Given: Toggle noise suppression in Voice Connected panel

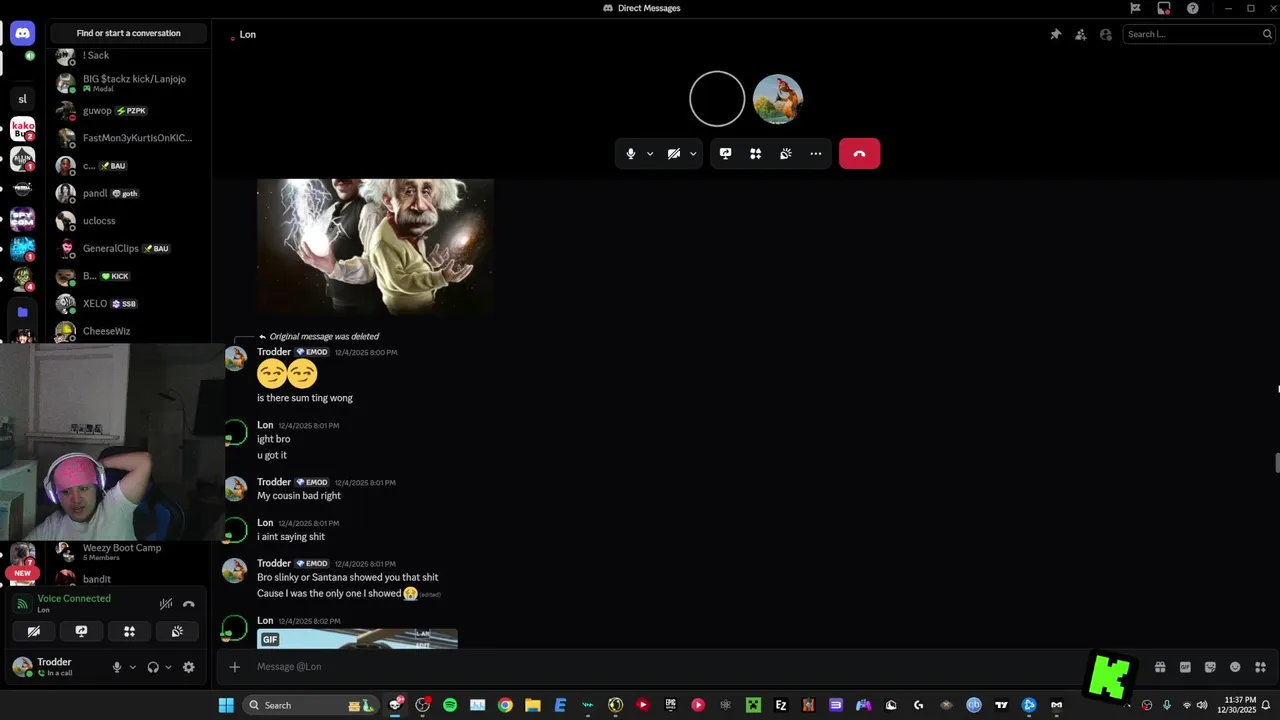Looking at the screenshot, I should (x=166, y=604).
